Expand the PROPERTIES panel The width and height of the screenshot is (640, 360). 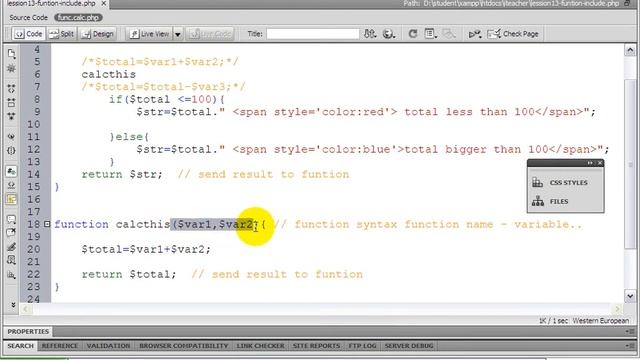tap(28, 331)
